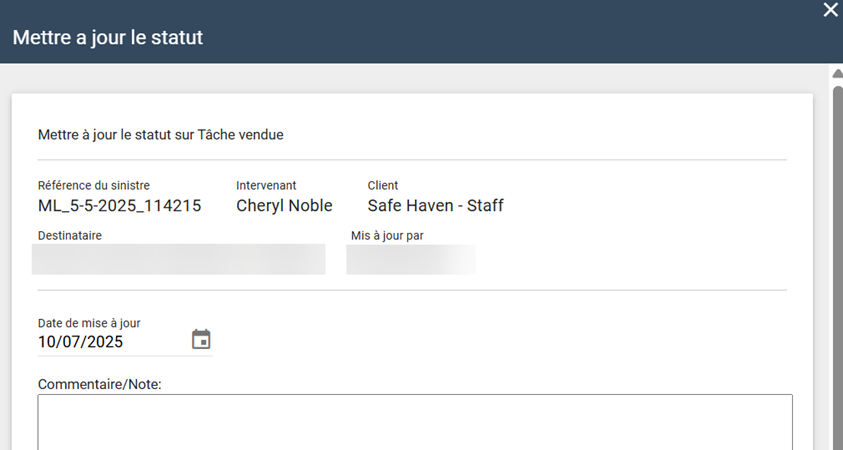Click the Client label
The width and height of the screenshot is (843, 450).
coord(383,185)
